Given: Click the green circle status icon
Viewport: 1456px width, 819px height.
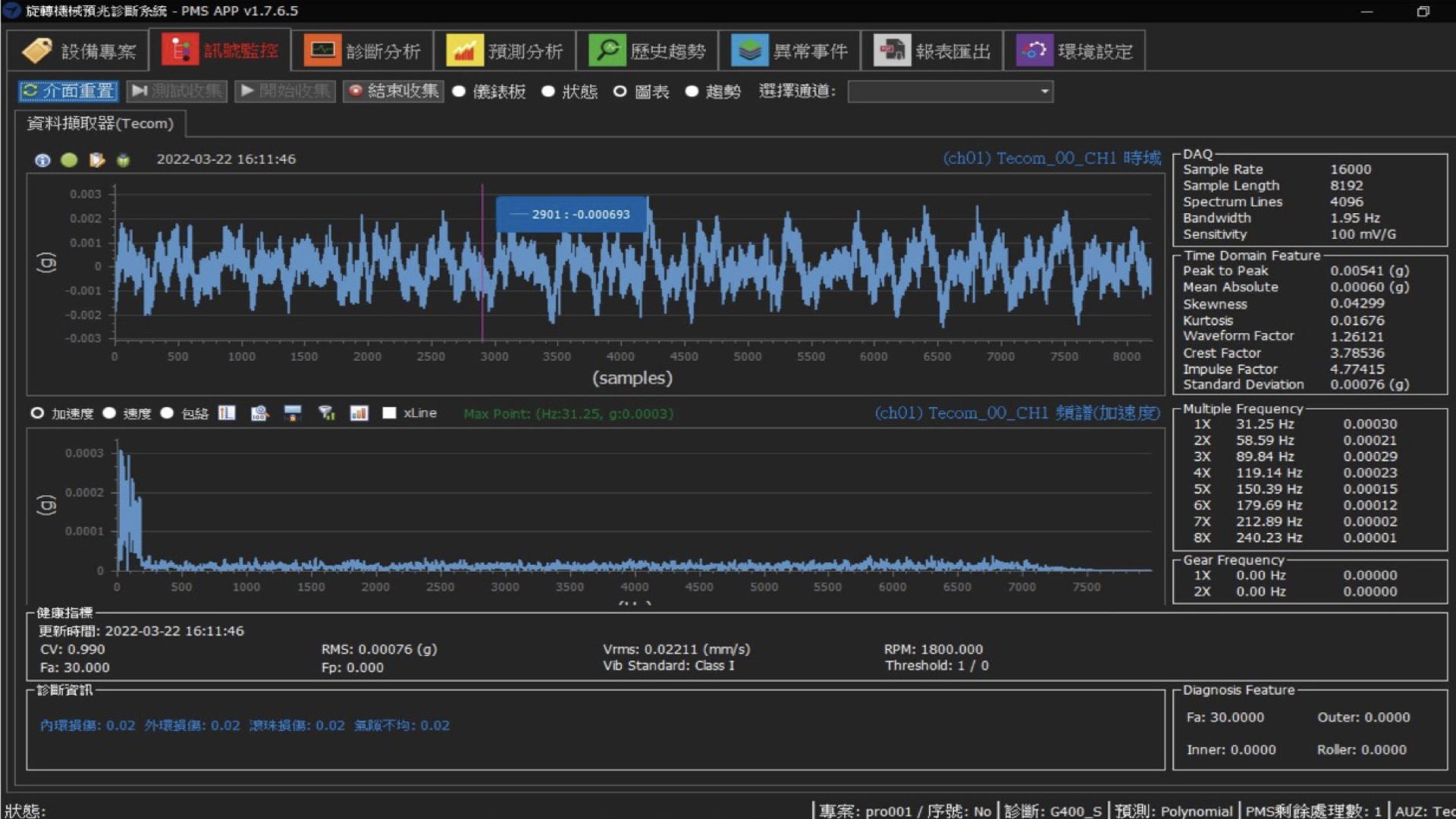Looking at the screenshot, I should (69, 160).
